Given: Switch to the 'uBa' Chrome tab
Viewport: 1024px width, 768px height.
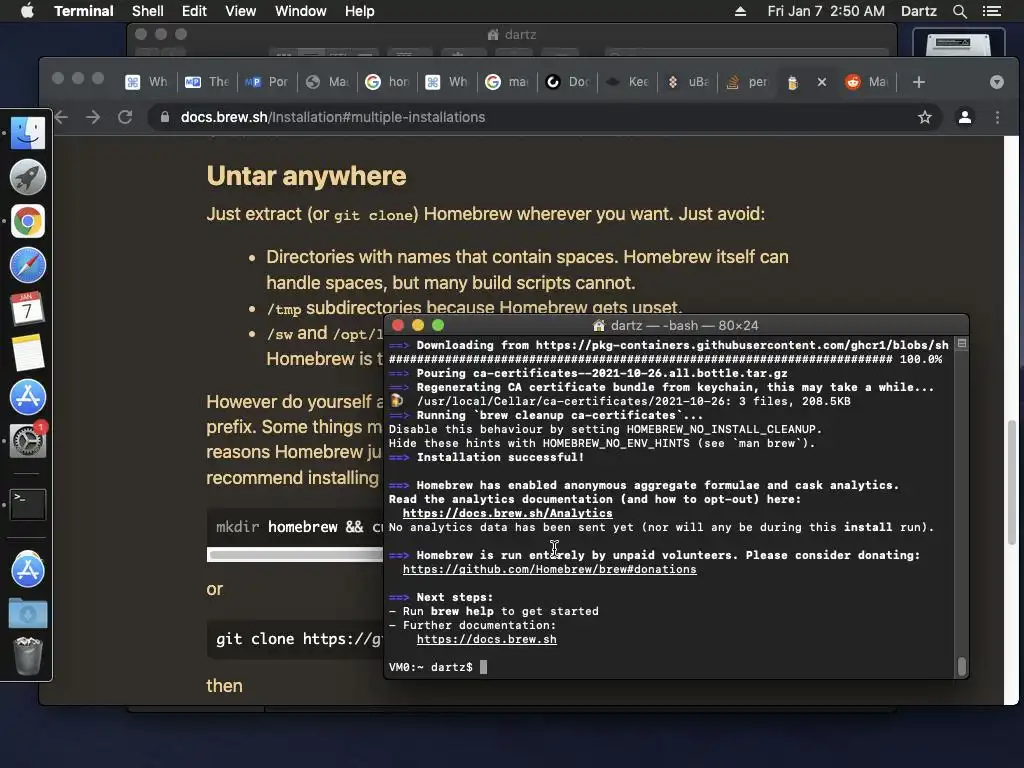Looking at the screenshot, I should tap(687, 82).
